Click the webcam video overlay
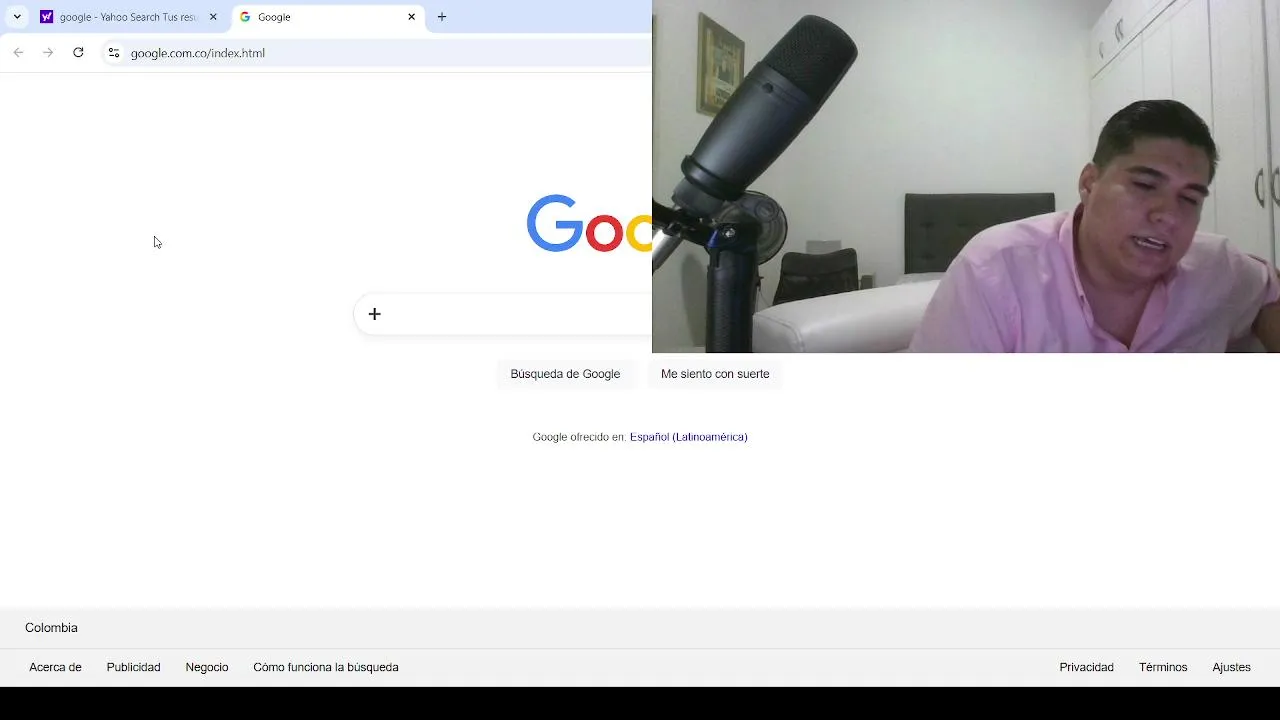1280x720 pixels. pos(966,176)
